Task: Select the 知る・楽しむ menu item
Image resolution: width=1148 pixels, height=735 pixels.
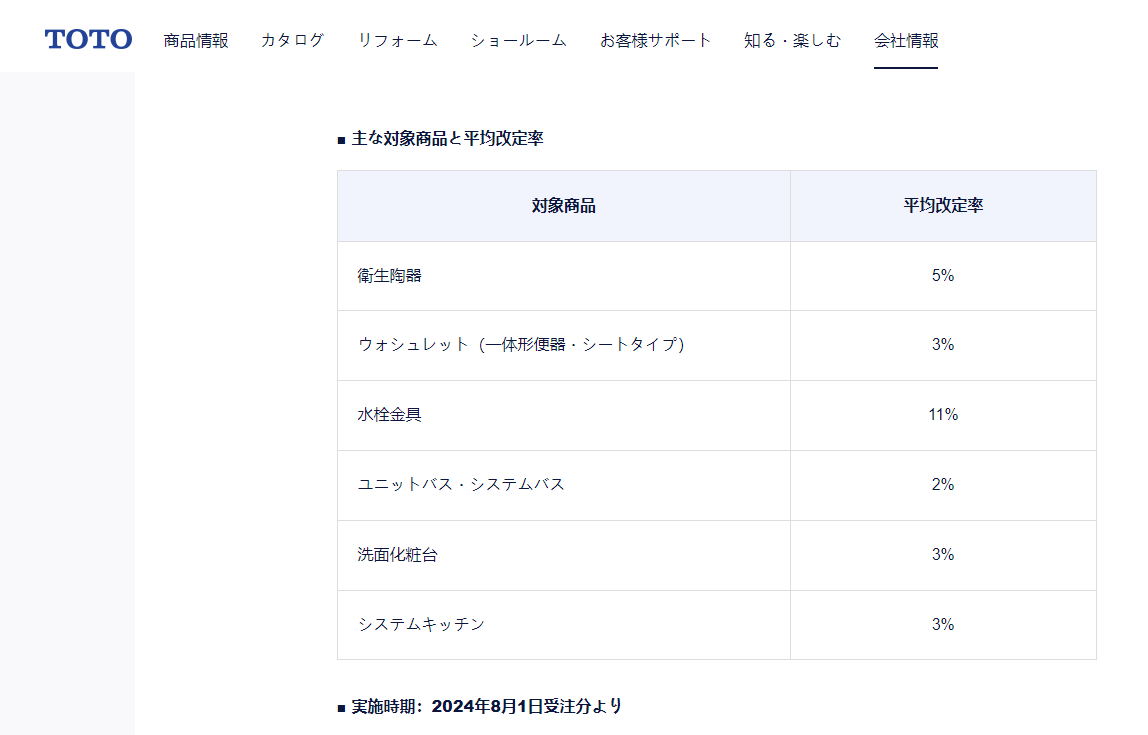Action: coord(792,41)
